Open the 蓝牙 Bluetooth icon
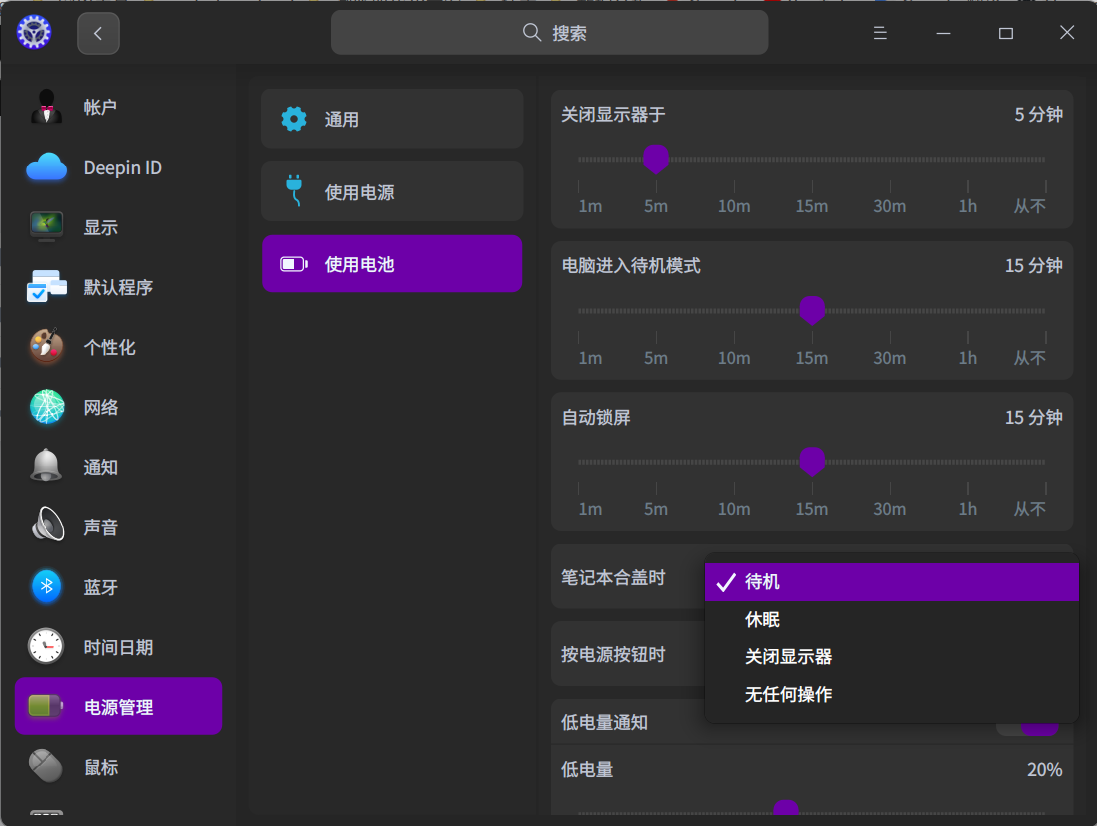The image size is (1097, 826). point(46,587)
